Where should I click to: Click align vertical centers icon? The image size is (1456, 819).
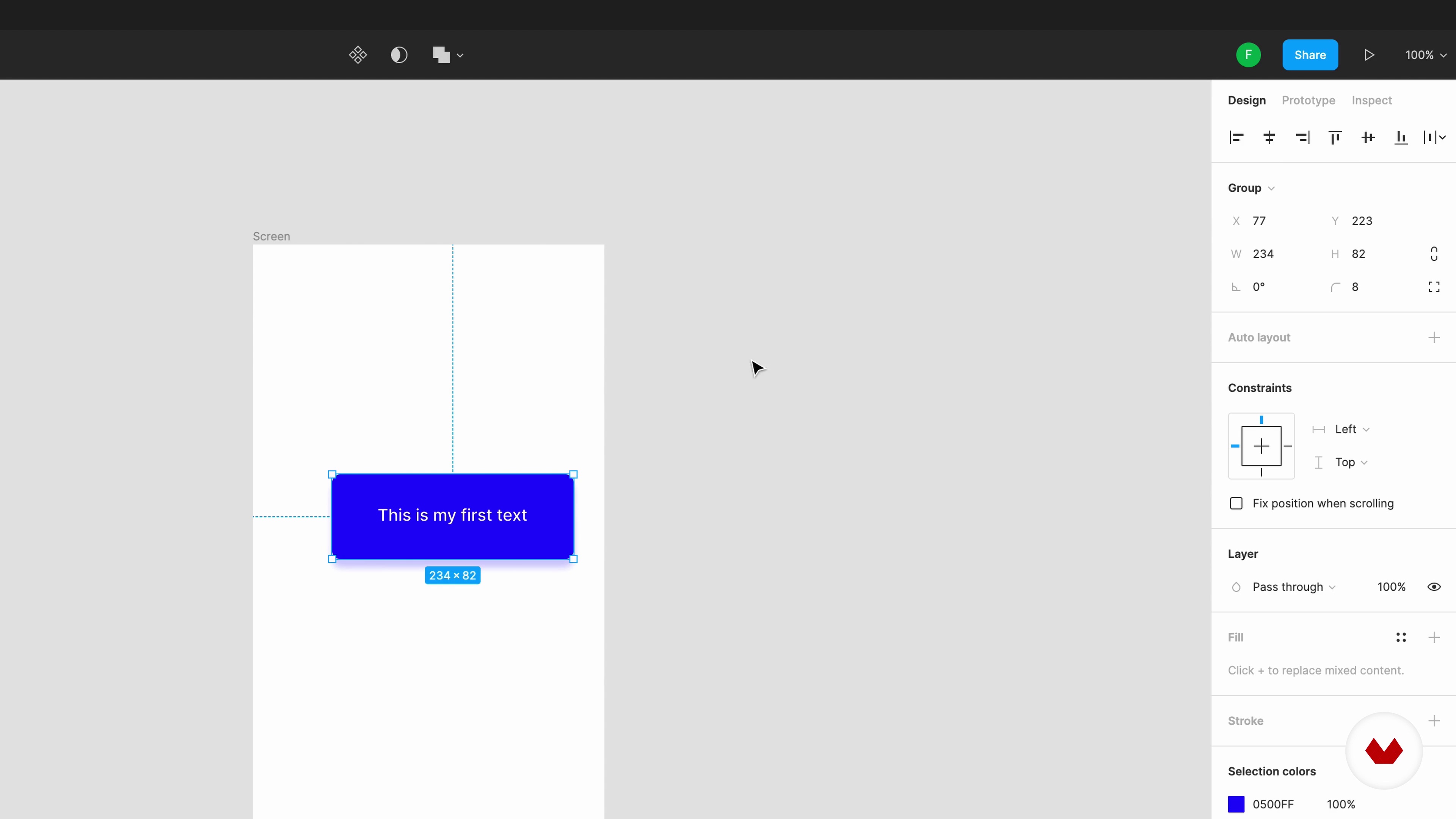click(x=1368, y=137)
